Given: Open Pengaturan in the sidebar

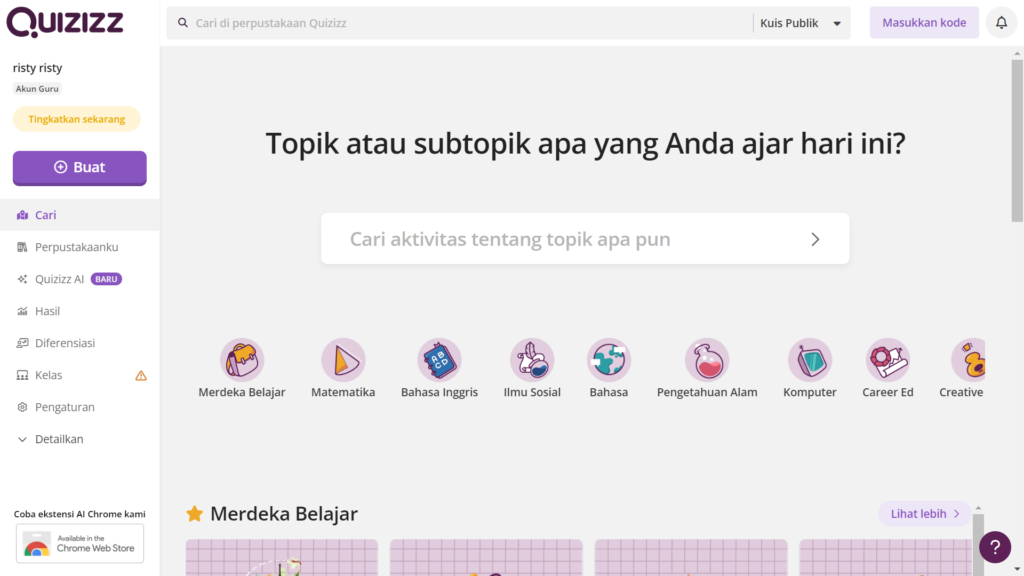Looking at the screenshot, I should tap(80, 407).
